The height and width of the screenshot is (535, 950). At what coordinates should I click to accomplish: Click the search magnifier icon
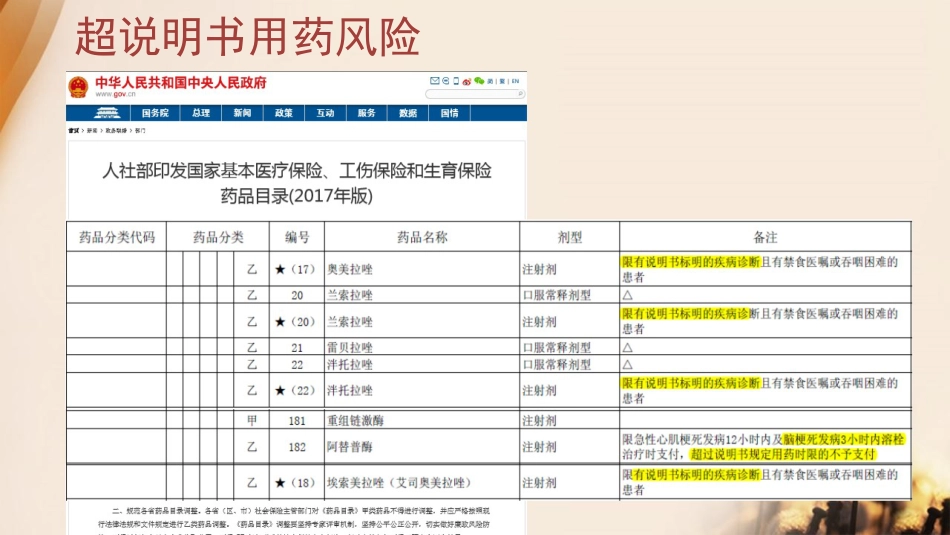click(x=520, y=93)
